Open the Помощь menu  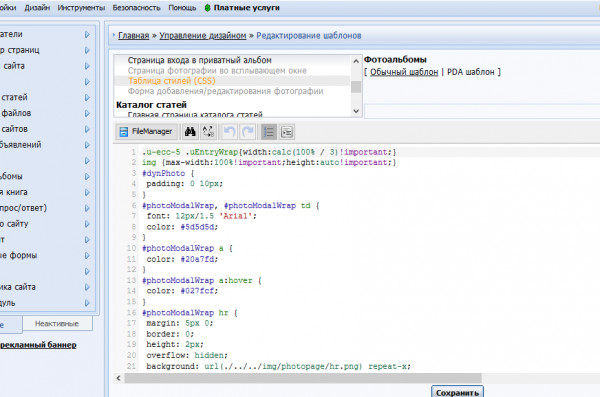pyautogui.click(x=182, y=8)
